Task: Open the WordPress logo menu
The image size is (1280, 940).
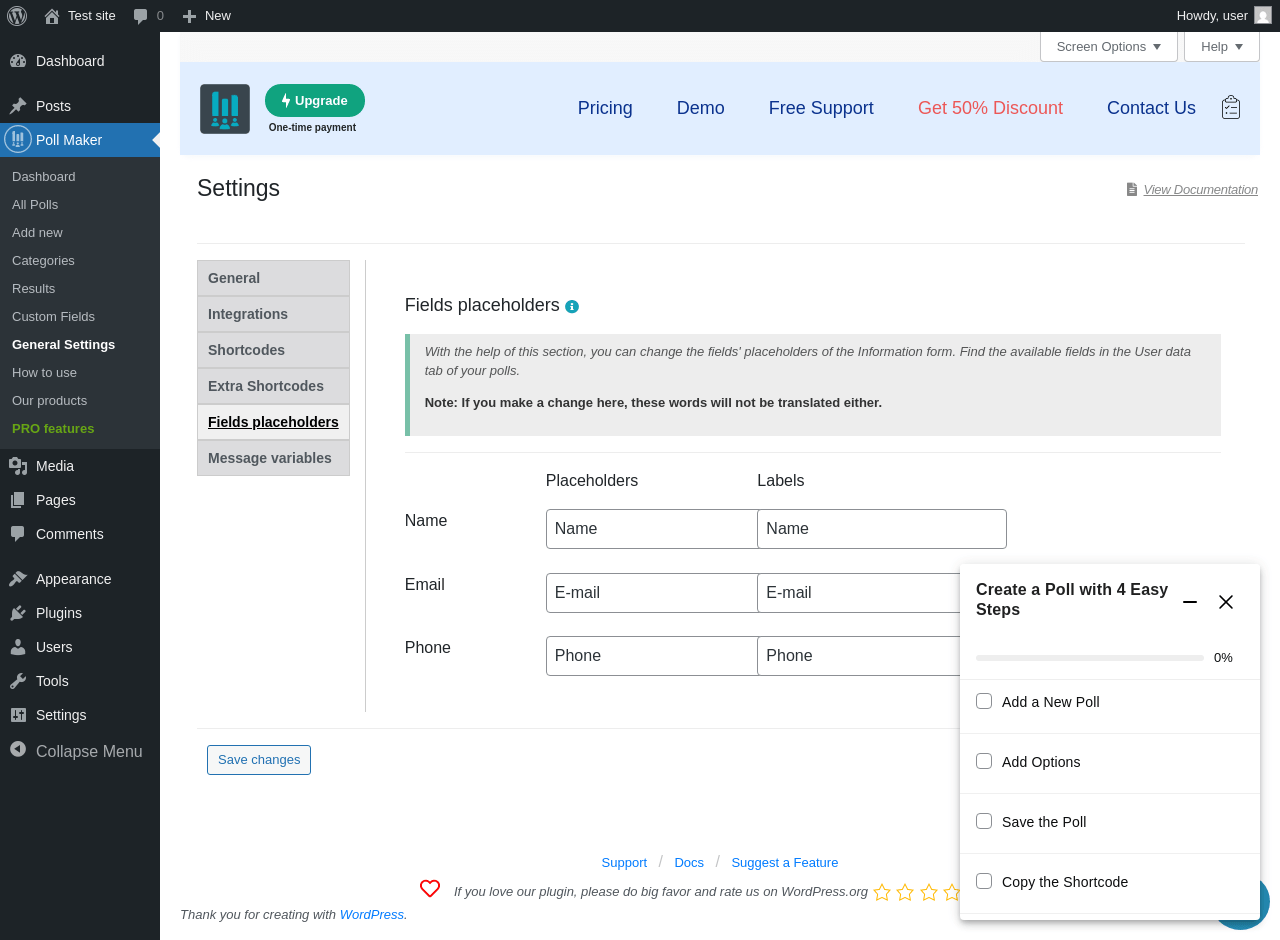Action: (x=17, y=16)
